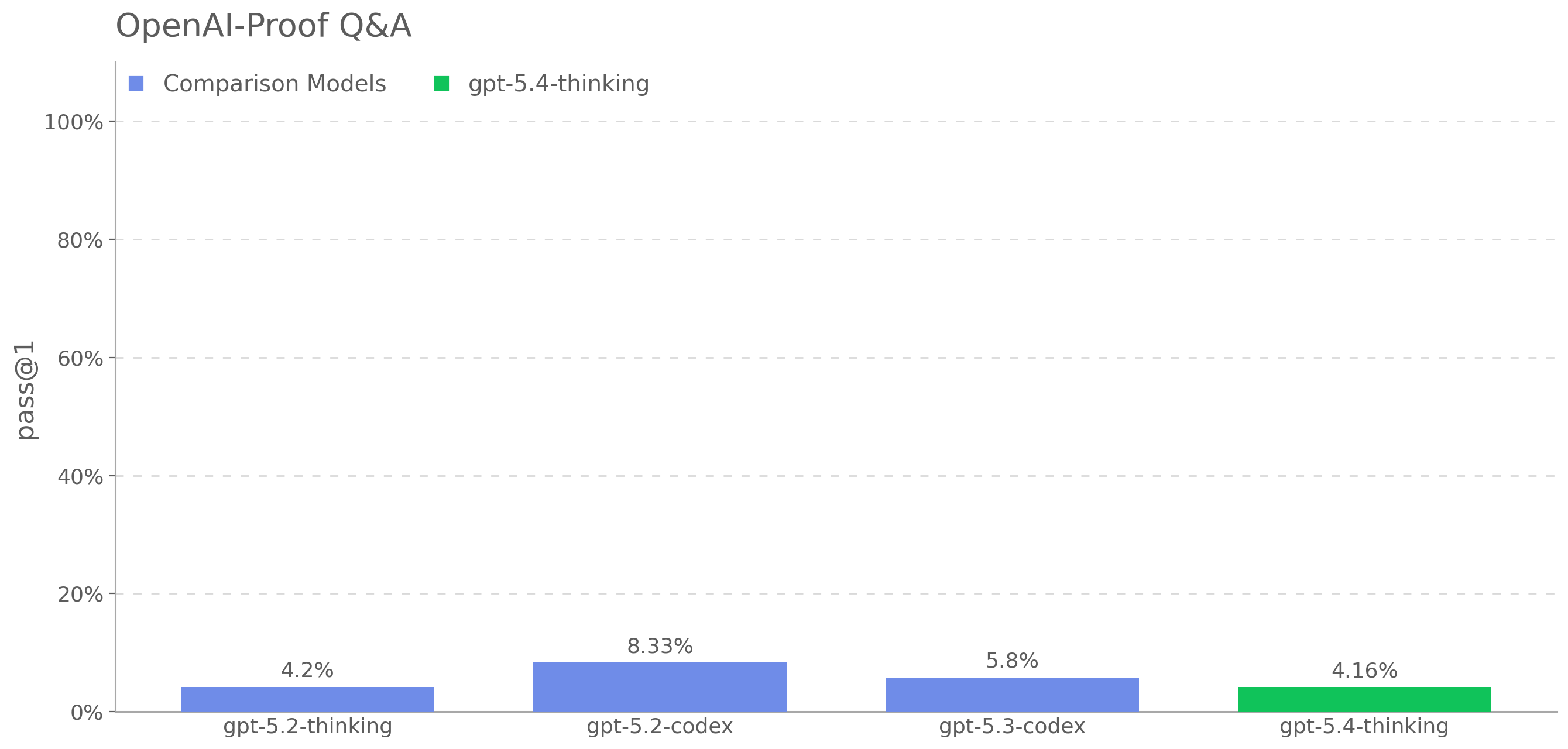
Task: Click the green gpt-5.4-thinking bar
Action: coord(1364,699)
